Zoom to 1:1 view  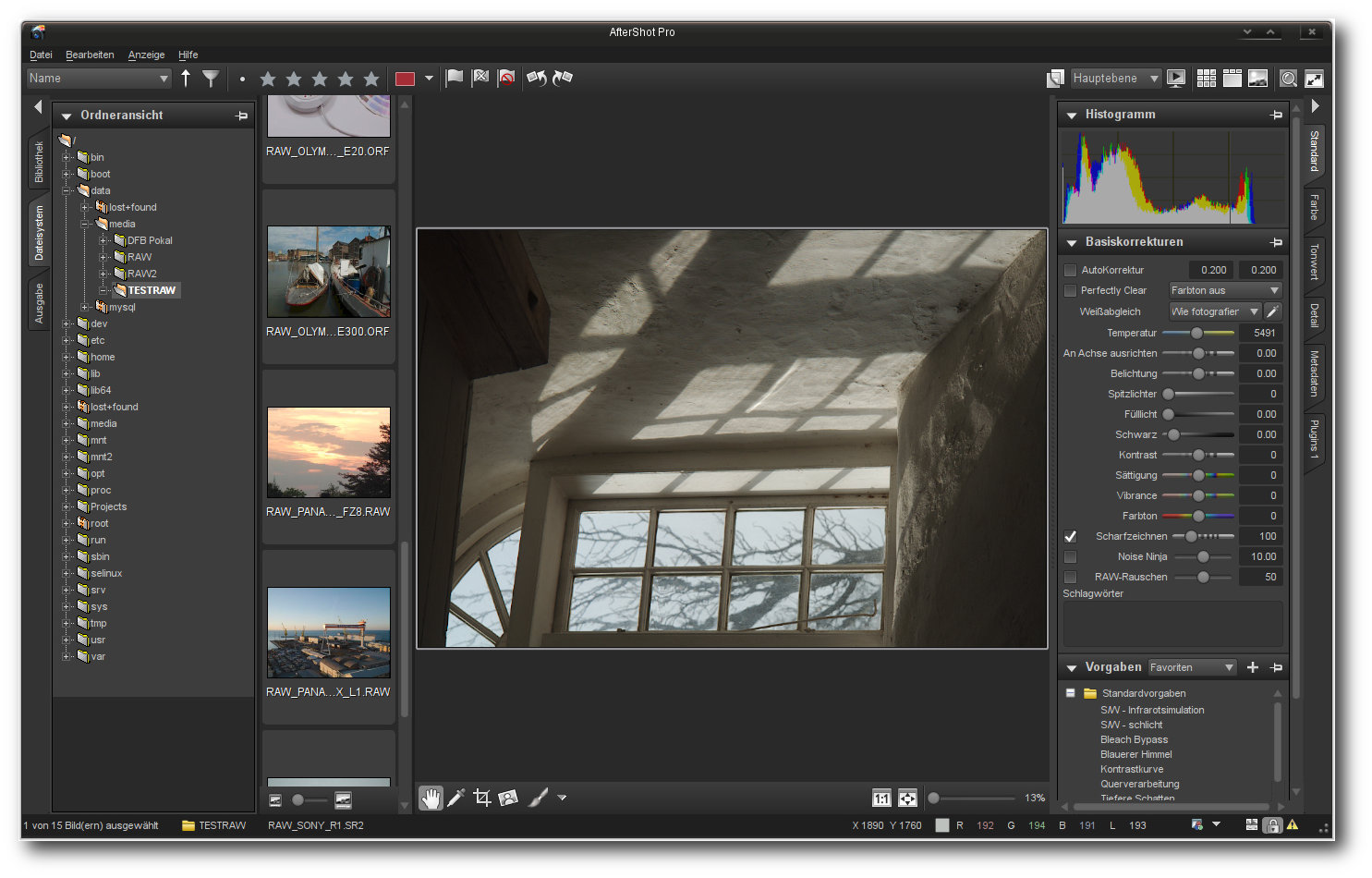881,799
